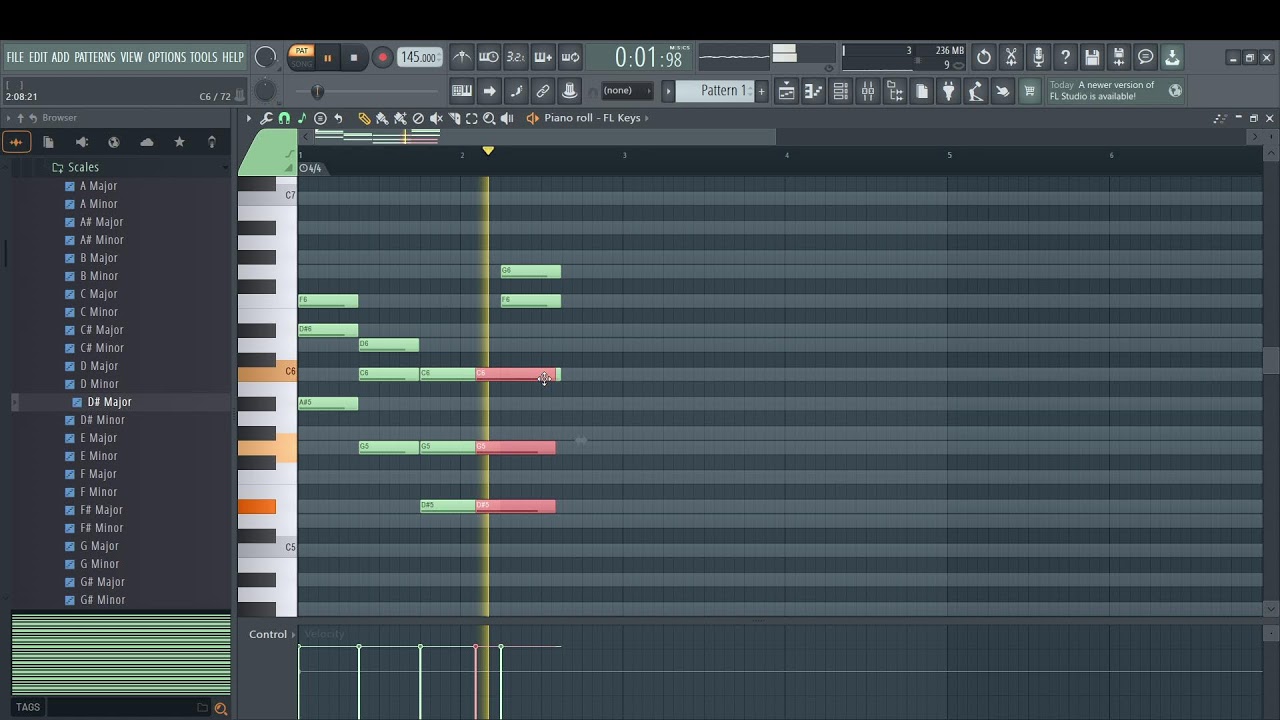Viewport: 1280px width, 720px height.
Task: Select the C Minor scale preset
Action: point(98,312)
